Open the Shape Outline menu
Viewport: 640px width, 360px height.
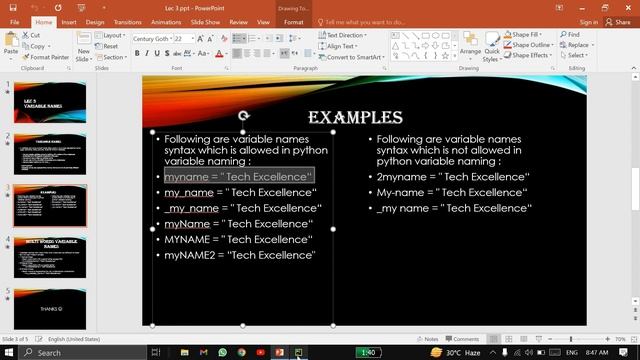tap(529, 45)
